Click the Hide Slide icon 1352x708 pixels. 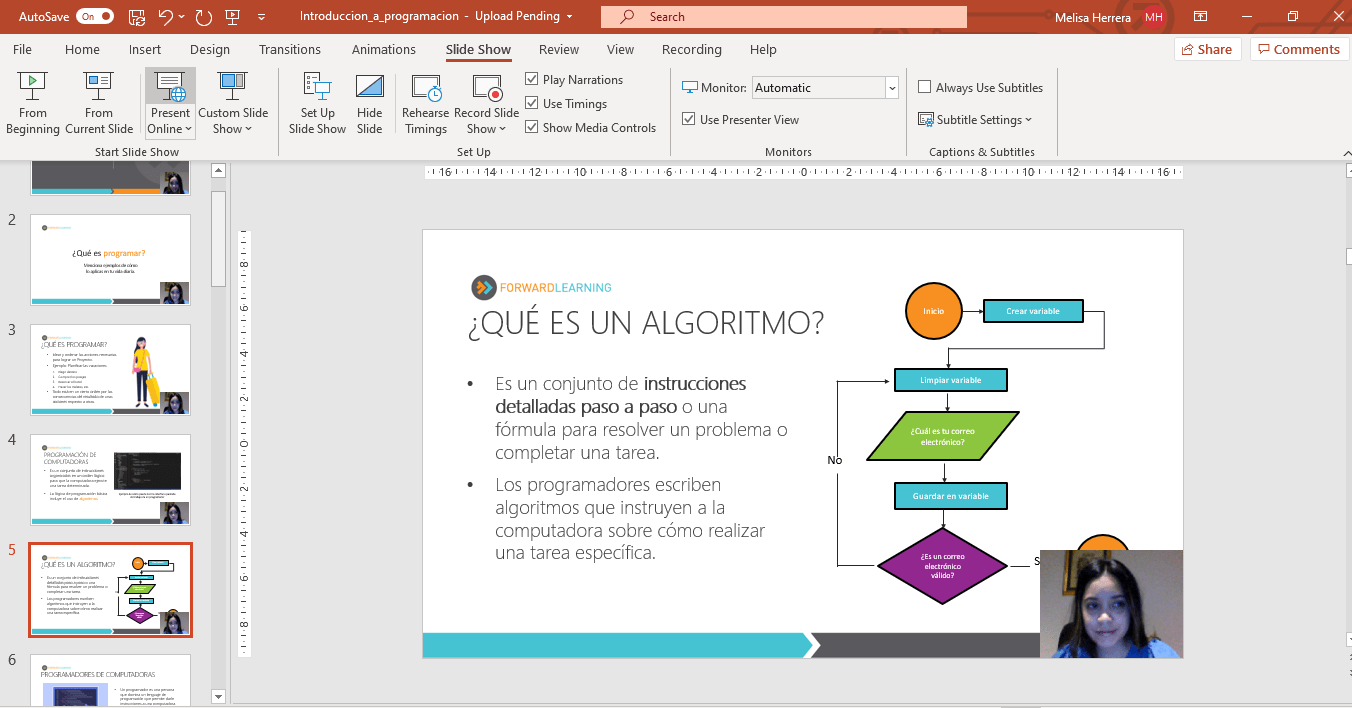370,87
